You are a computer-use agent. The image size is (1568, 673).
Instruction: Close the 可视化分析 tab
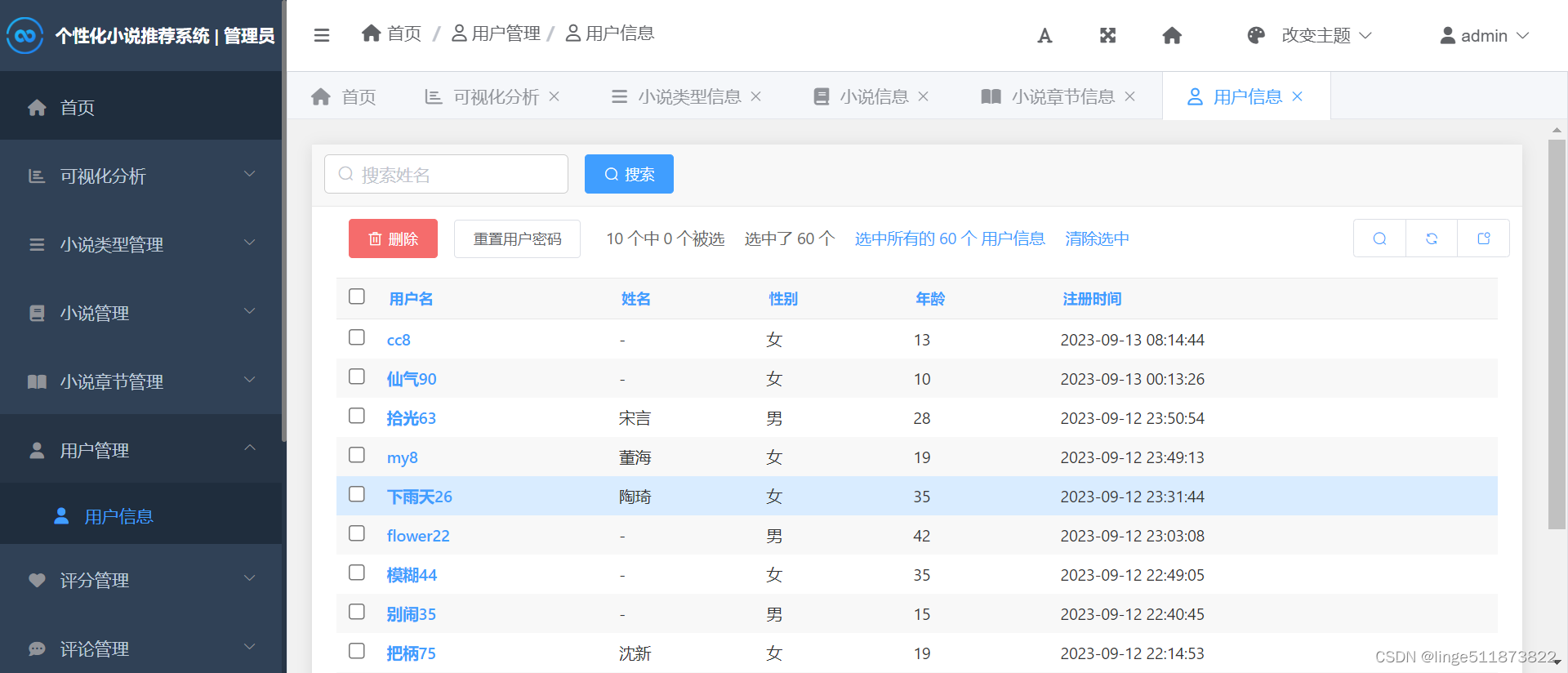coord(555,96)
